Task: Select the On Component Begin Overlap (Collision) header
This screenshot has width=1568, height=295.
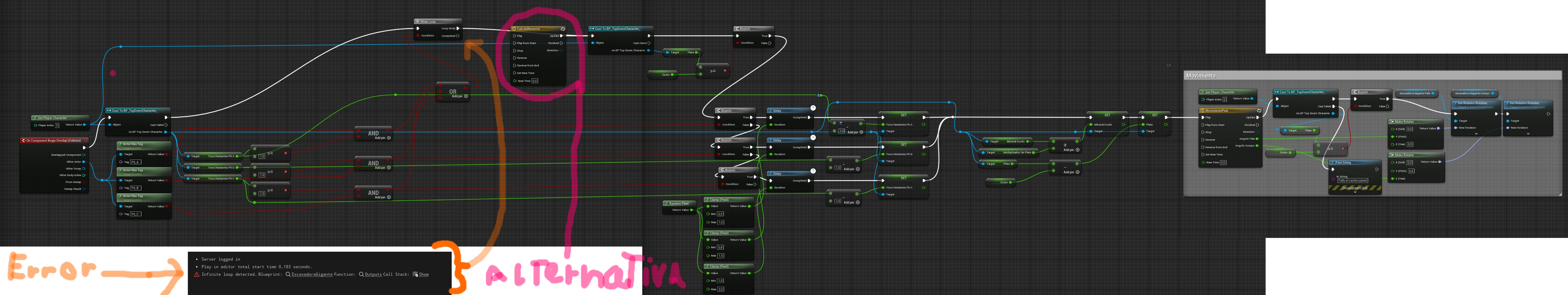Action: point(55,141)
